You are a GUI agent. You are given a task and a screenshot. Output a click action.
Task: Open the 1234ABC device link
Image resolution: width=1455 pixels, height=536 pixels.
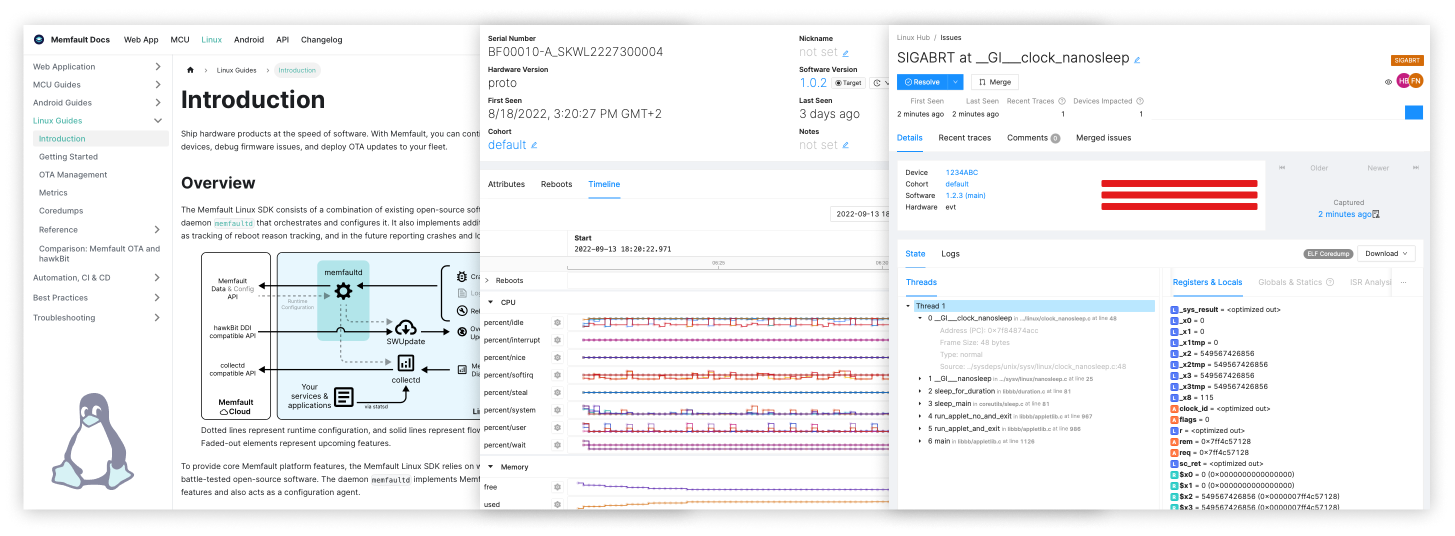click(960, 172)
